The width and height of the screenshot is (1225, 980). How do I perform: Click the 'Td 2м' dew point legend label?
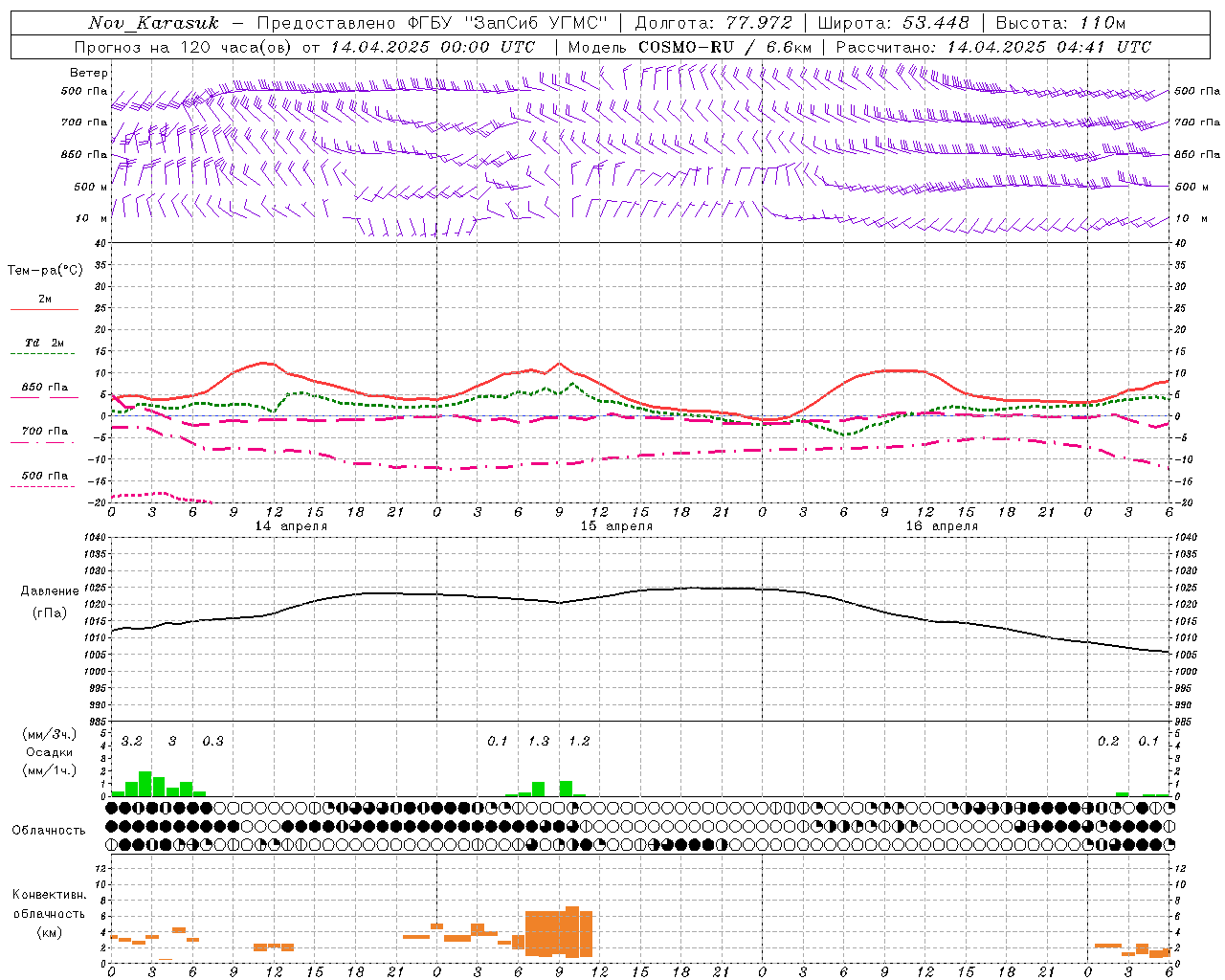click(x=45, y=343)
